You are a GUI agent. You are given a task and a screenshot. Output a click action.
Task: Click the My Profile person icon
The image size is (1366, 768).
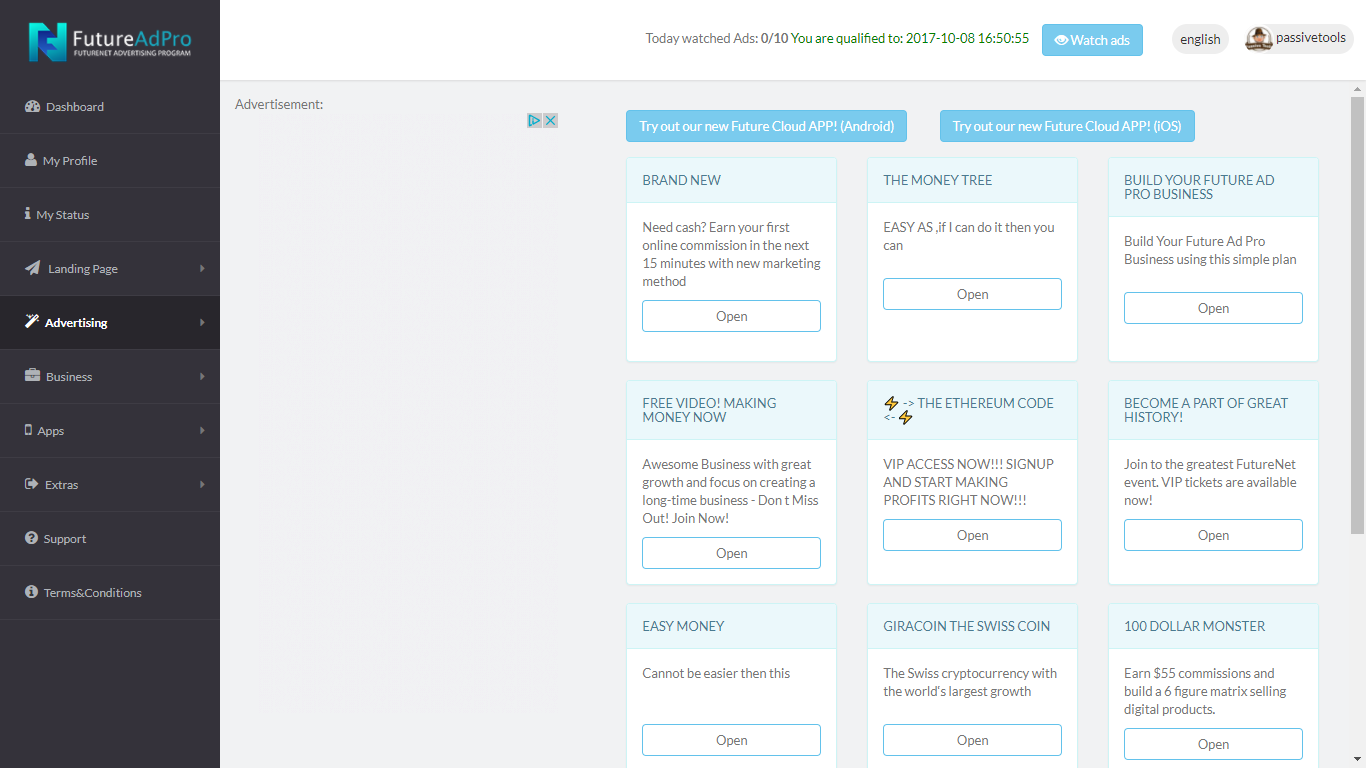[x=31, y=160]
